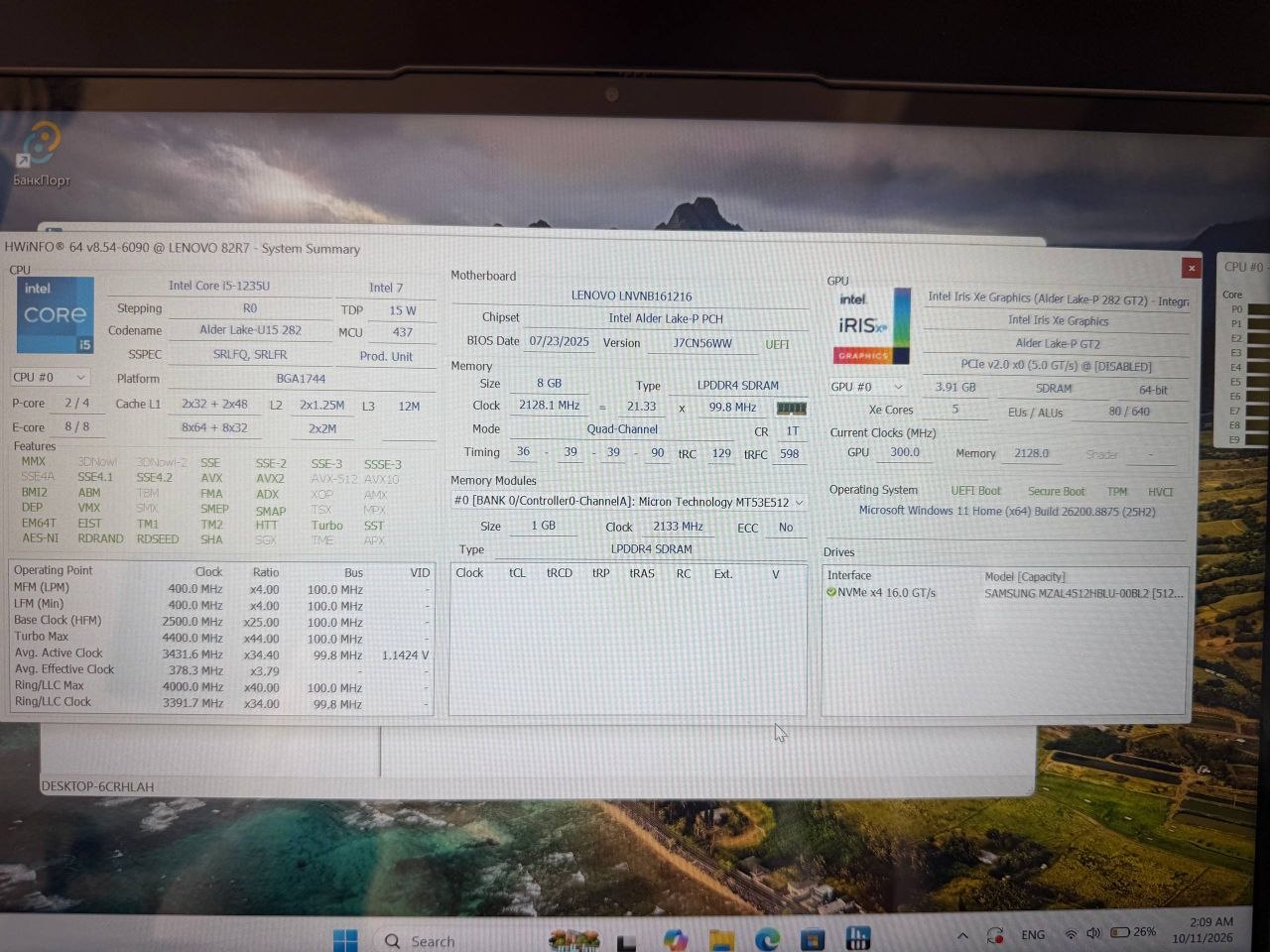This screenshot has height=952, width=1270.
Task: Click the "Quad-Channel" memory mode value
Action: 622,429
